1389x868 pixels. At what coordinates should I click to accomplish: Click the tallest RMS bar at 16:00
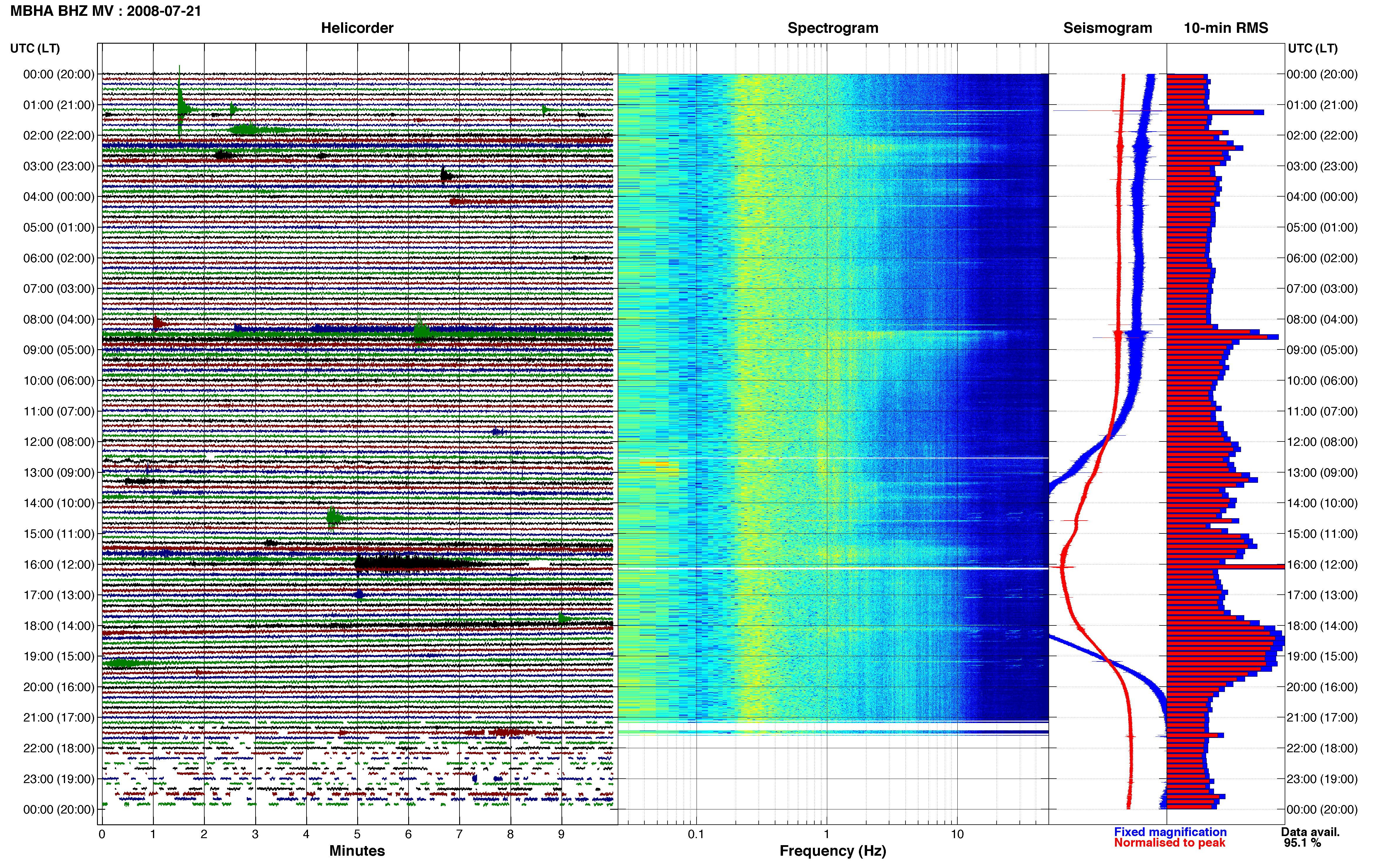pyautogui.click(x=1225, y=567)
